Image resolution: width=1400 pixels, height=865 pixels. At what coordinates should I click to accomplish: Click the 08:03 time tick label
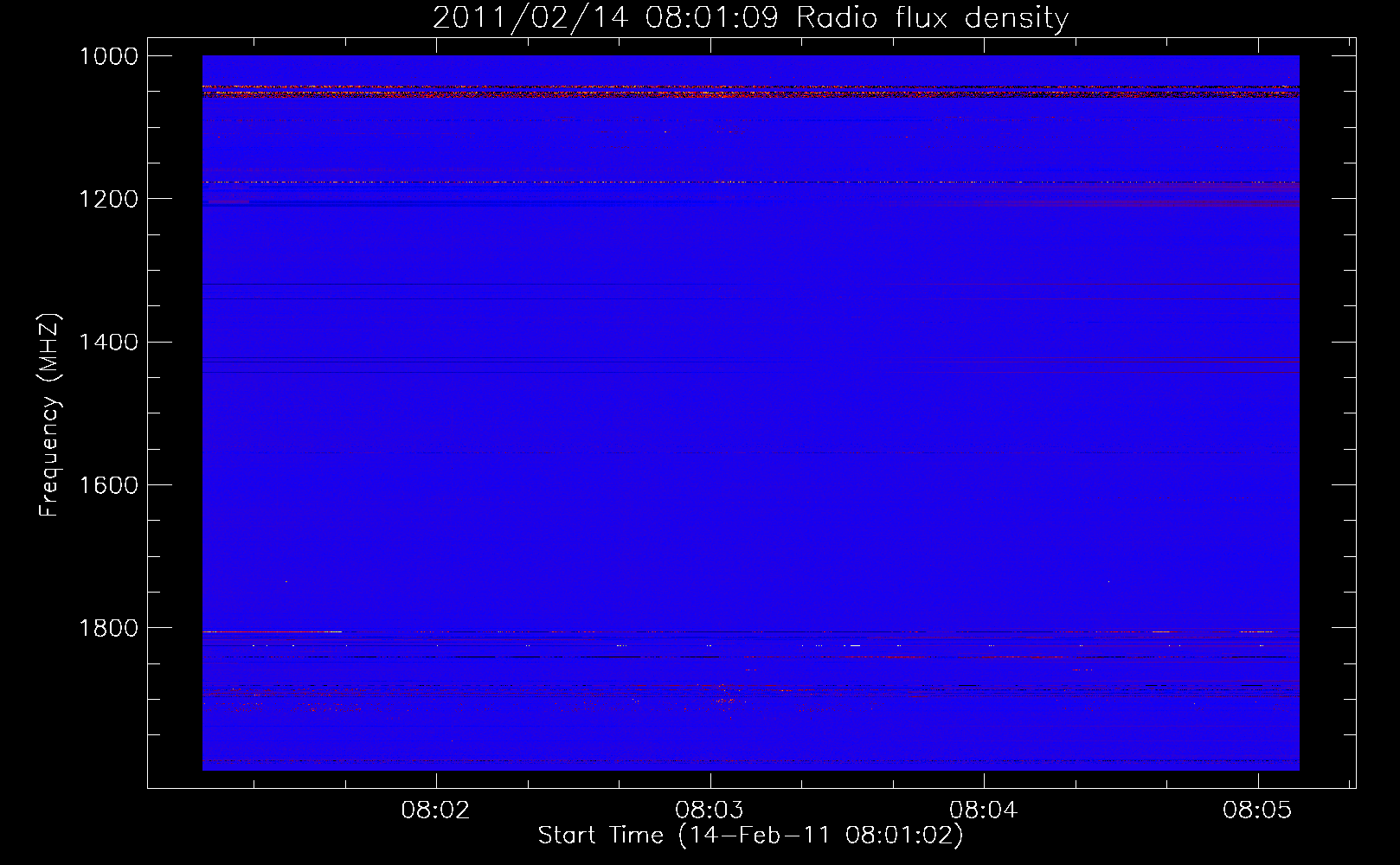coord(710,810)
